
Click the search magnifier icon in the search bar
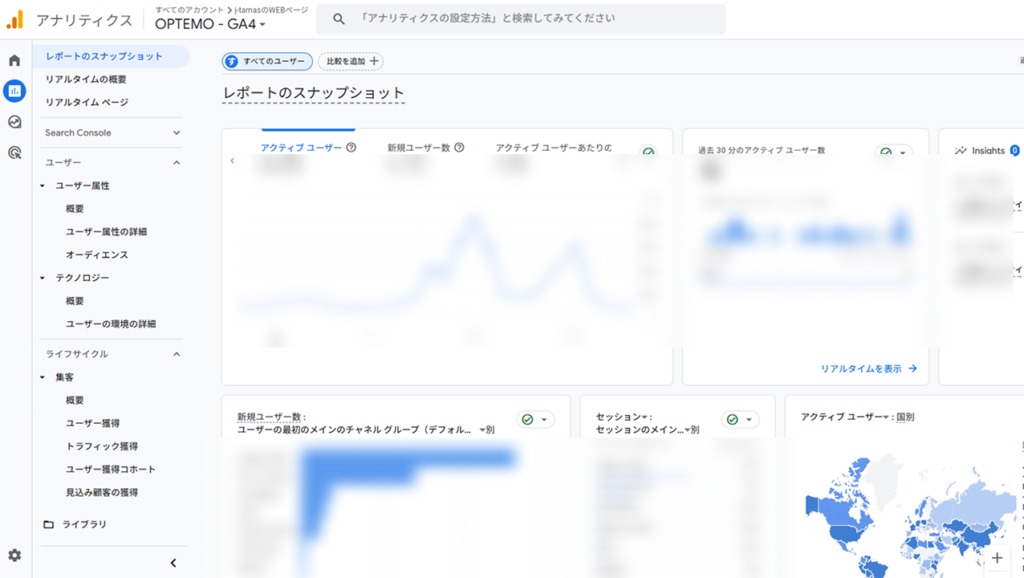pyautogui.click(x=339, y=18)
